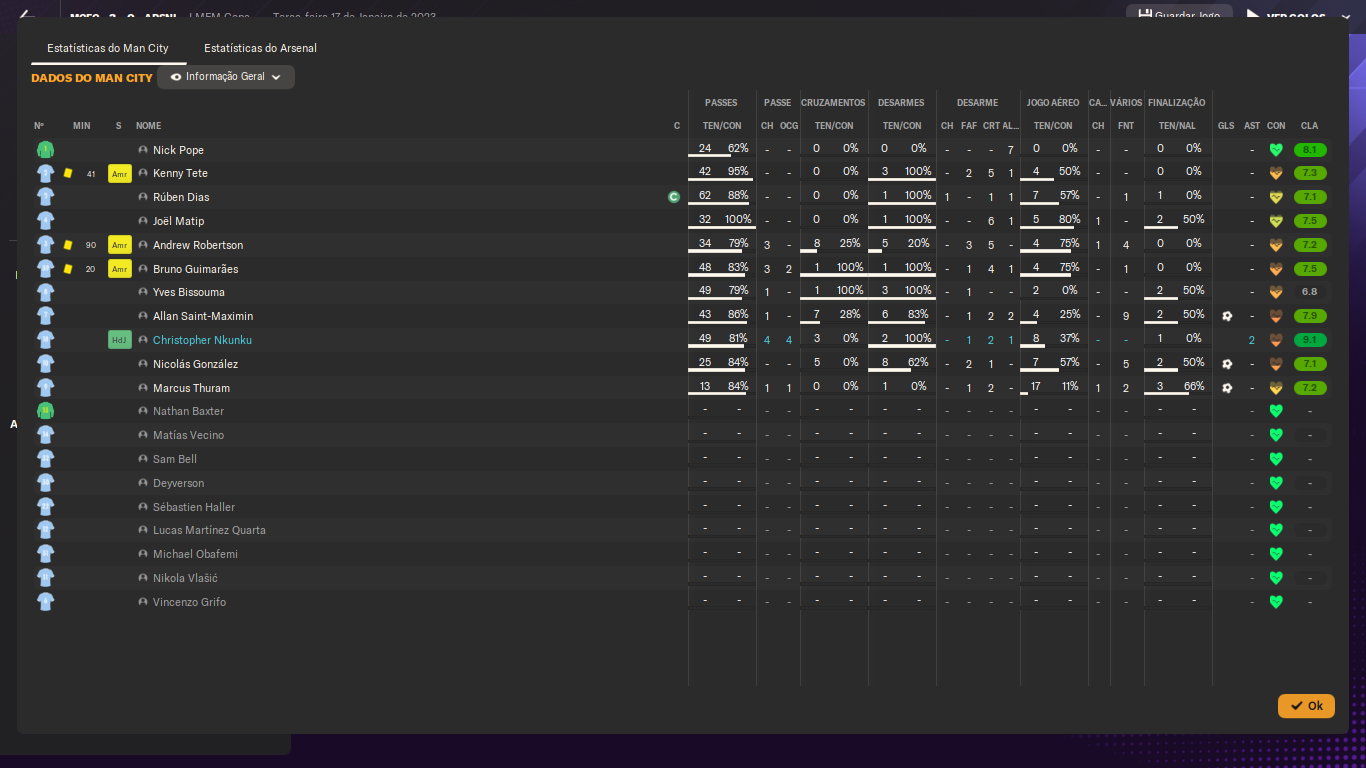Click Kenny Tete's 7.3 rating badge
Viewport: 1366px width, 768px height.
click(1310, 173)
